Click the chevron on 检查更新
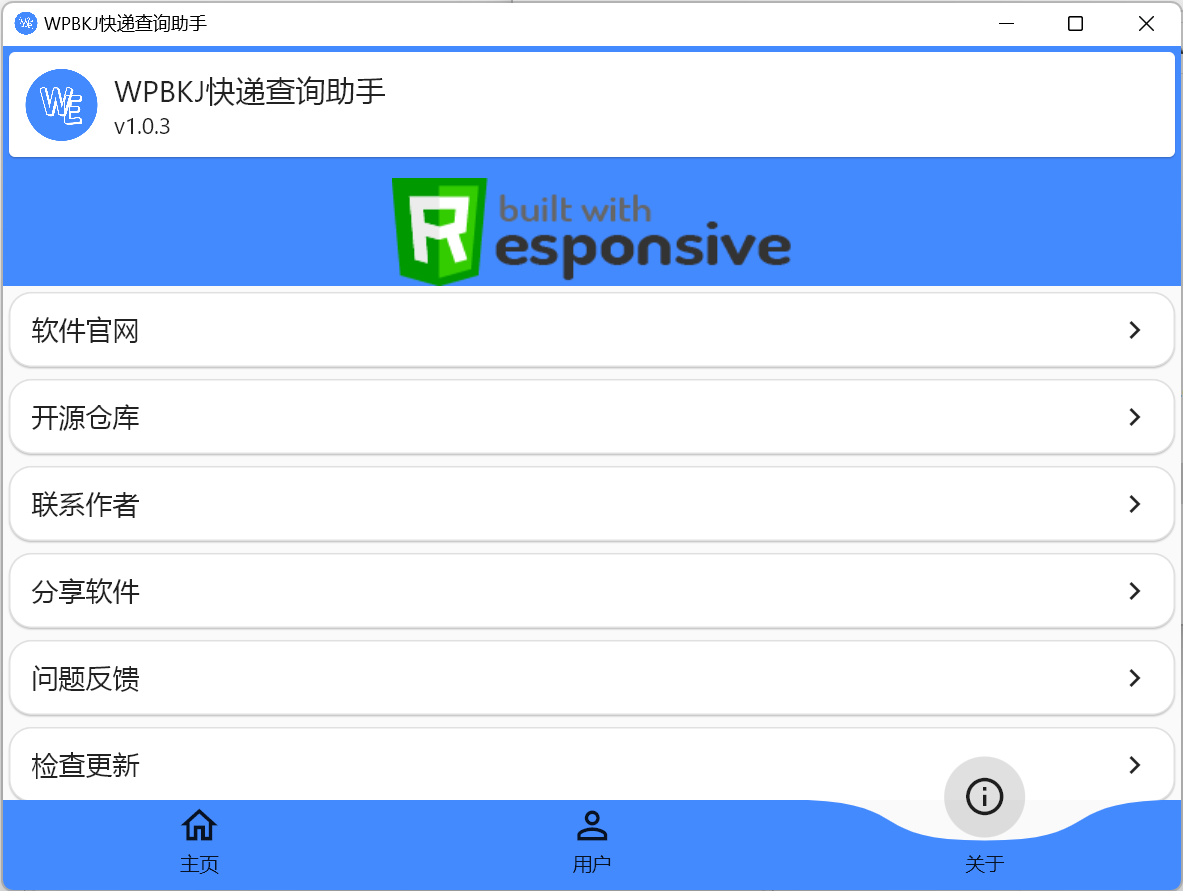This screenshot has width=1183, height=891. (x=1135, y=765)
